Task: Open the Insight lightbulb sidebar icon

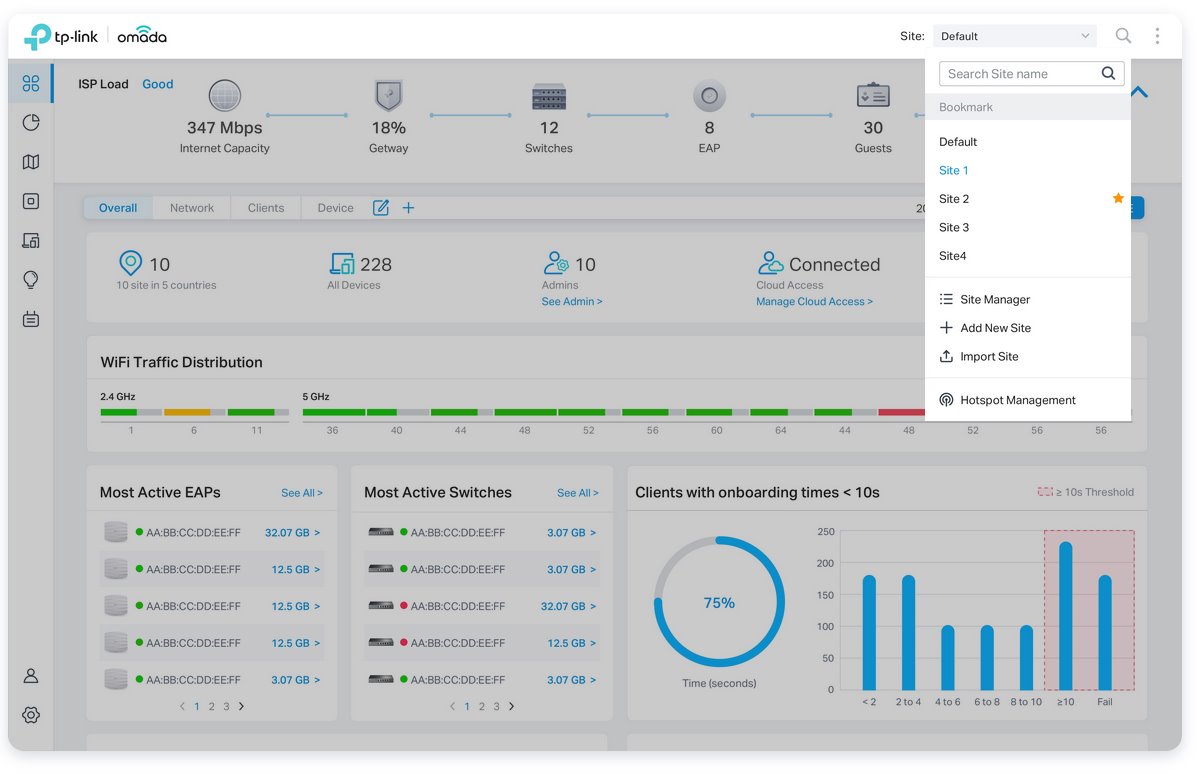Action: pyautogui.click(x=31, y=280)
